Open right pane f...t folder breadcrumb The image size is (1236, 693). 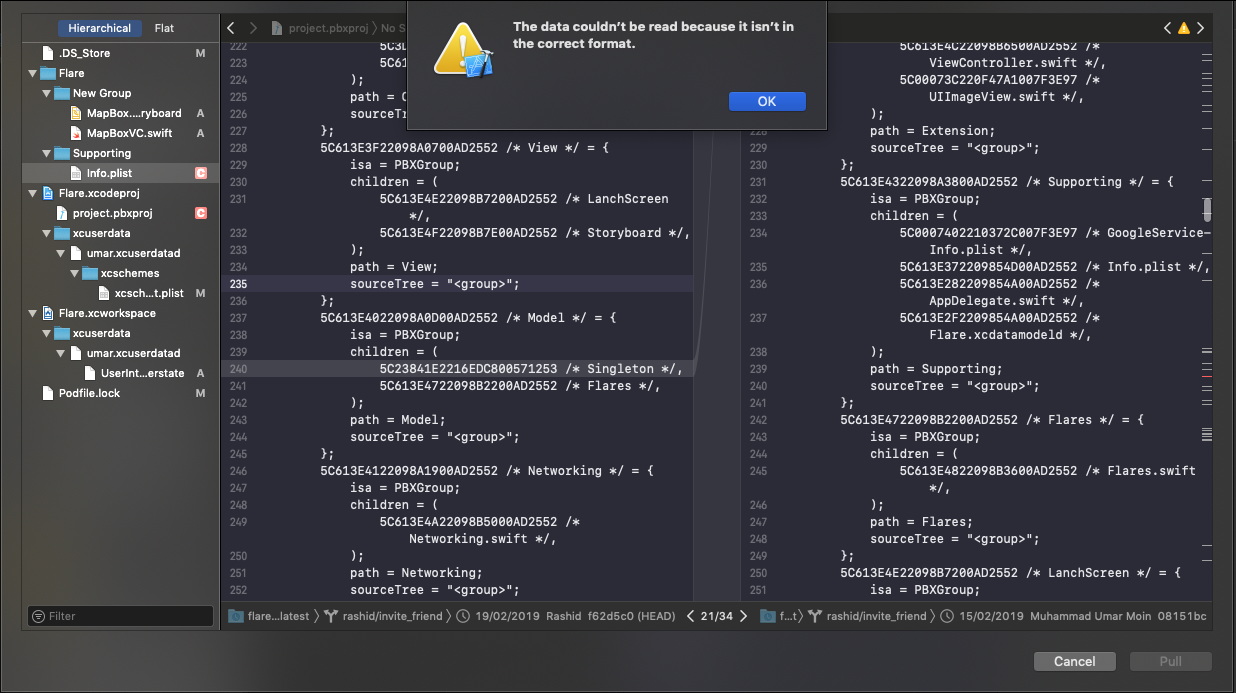pyautogui.click(x=779, y=616)
